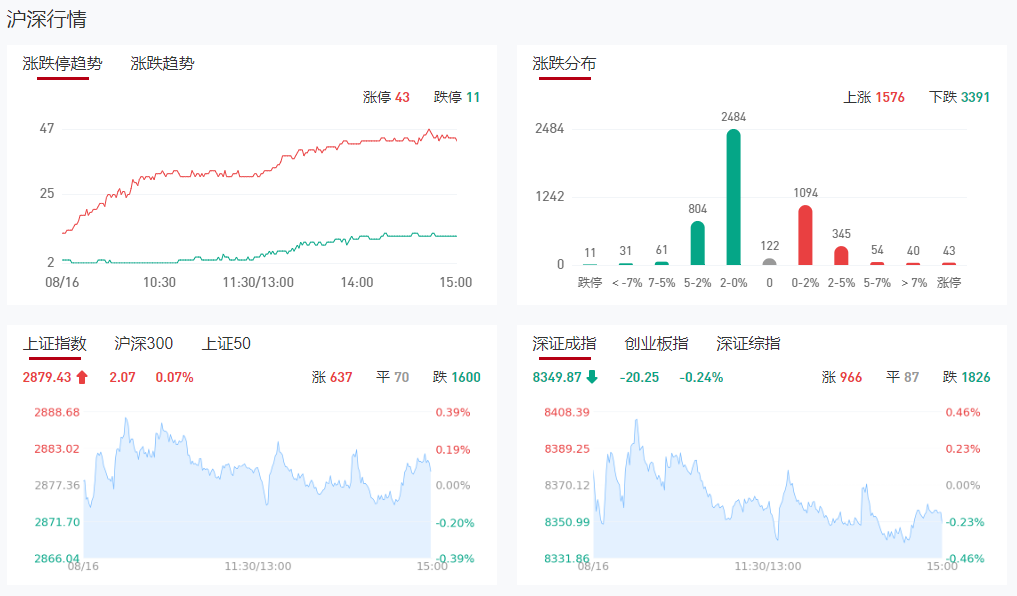Click the gray 122 flat bar
The image size is (1017, 596).
769,262
